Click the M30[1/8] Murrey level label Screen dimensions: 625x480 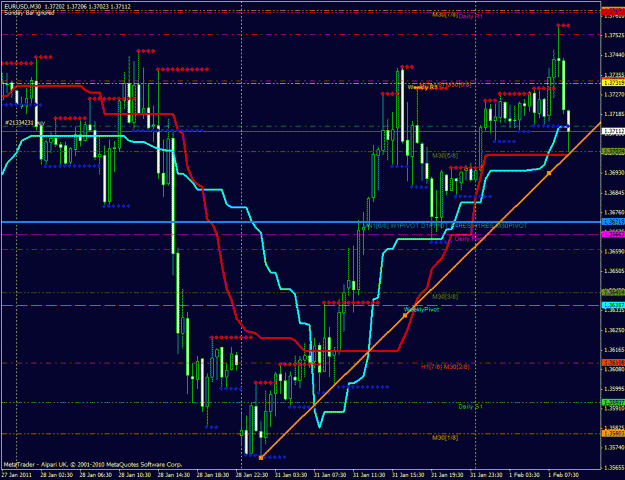[445, 437]
